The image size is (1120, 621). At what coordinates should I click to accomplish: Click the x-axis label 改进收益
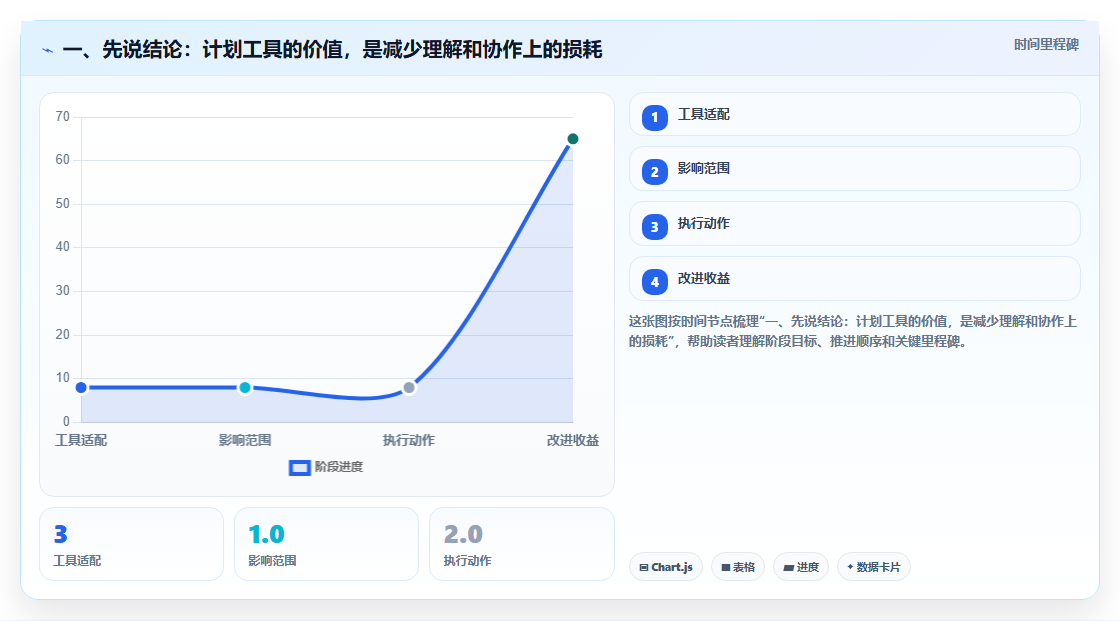[573, 441]
